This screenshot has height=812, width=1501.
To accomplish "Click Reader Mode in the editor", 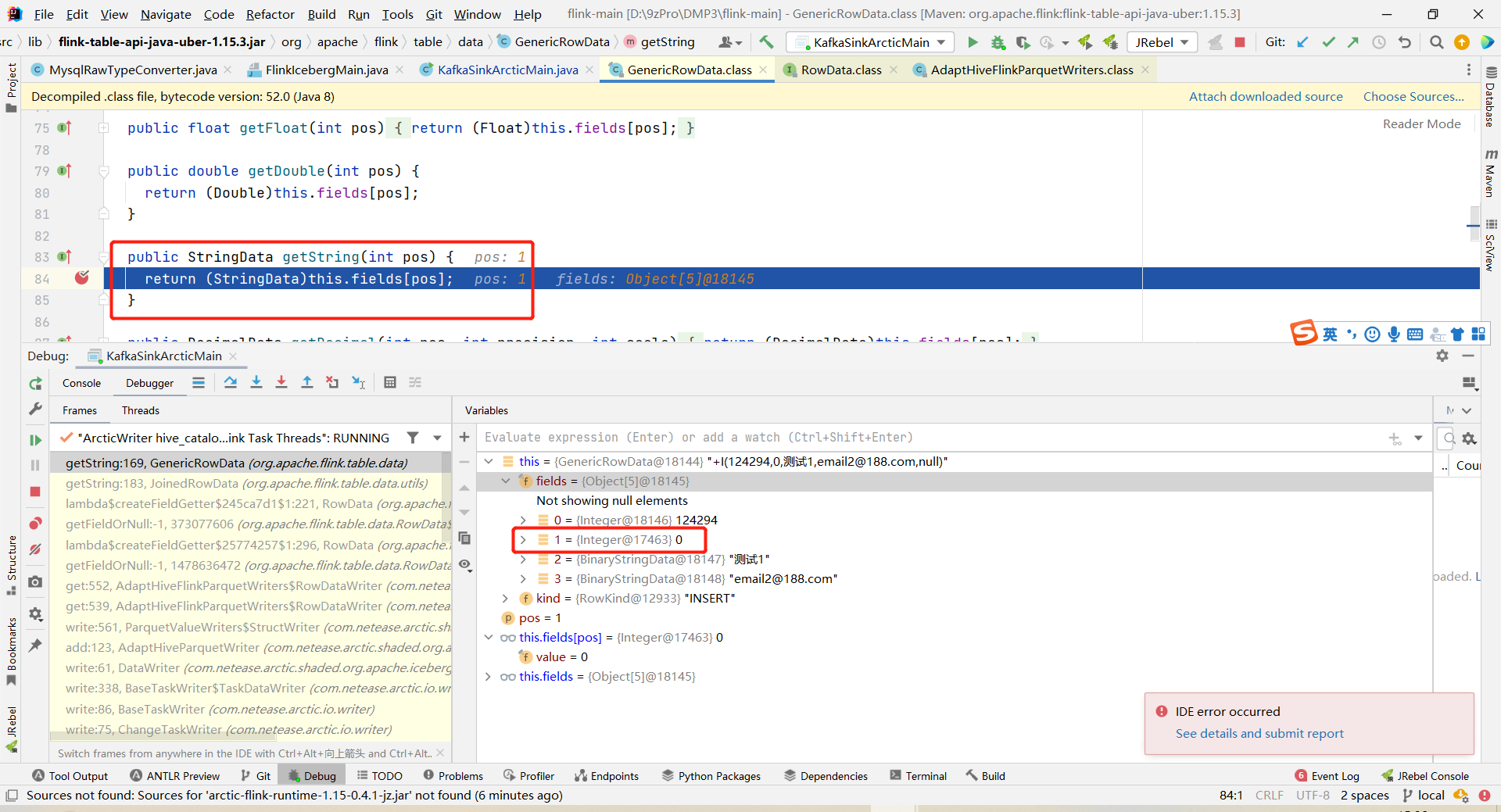I will tap(1421, 123).
